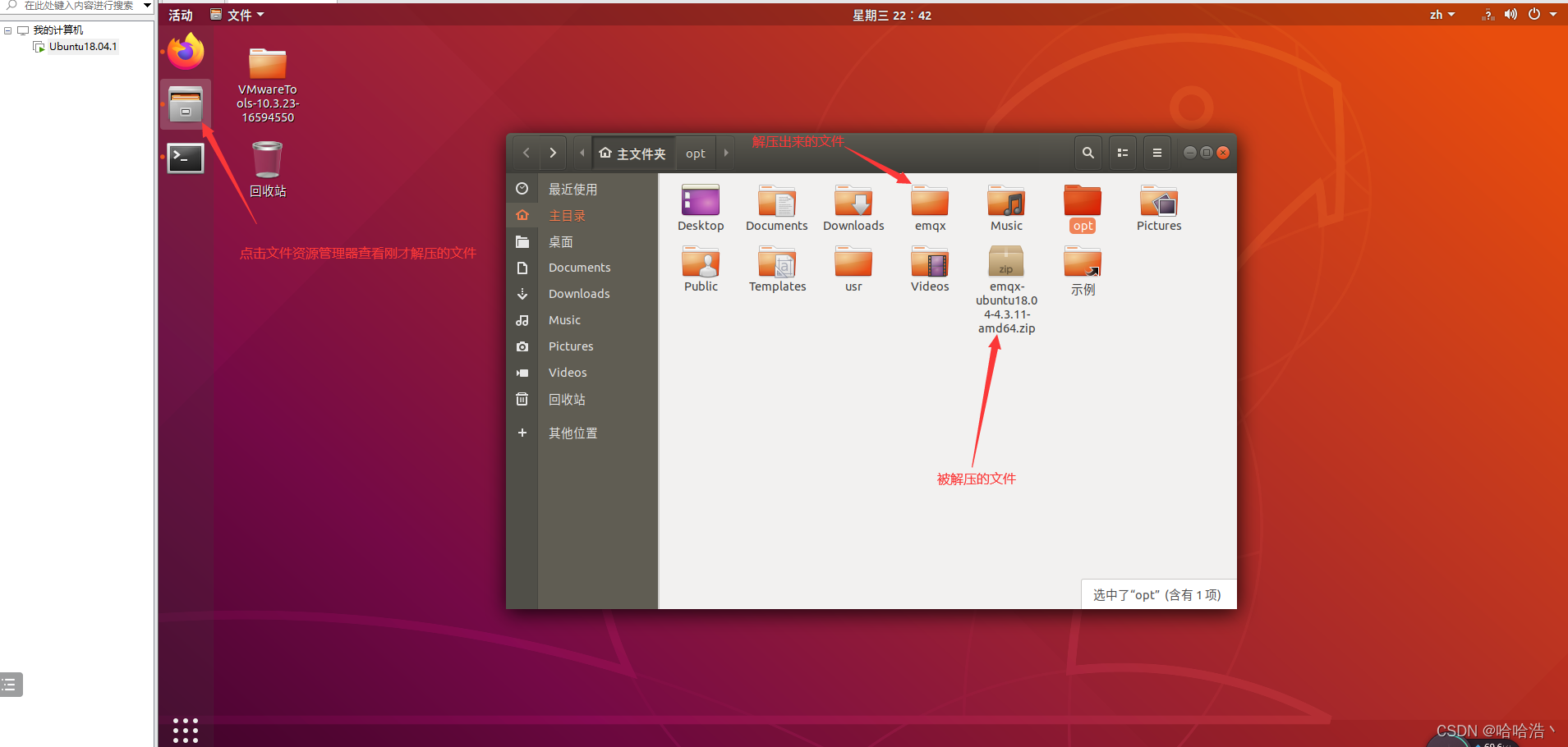The image size is (1568, 747).
Task: Select the Desktop folder icon
Action: pyautogui.click(x=701, y=209)
